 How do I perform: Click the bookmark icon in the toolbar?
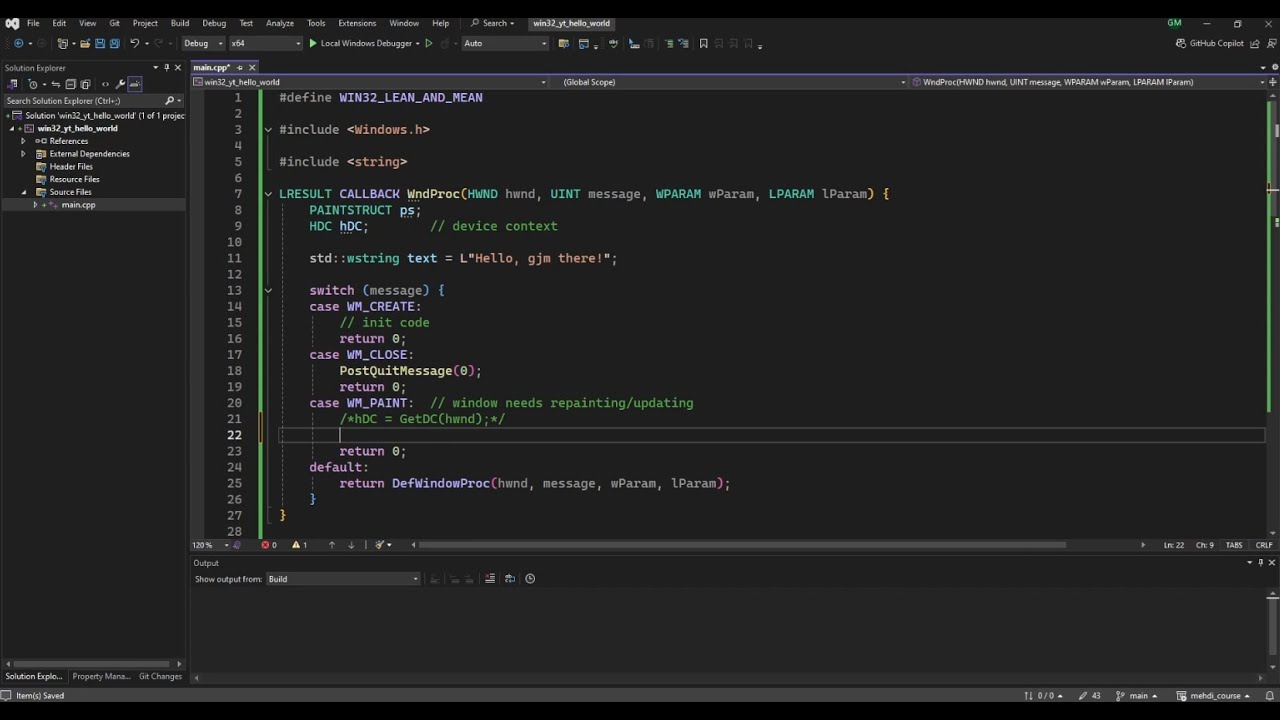[704, 43]
